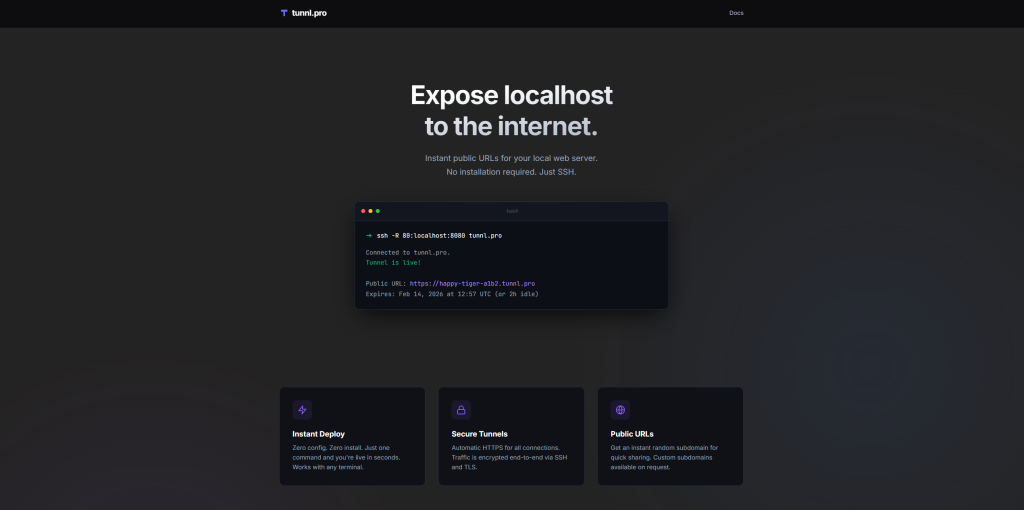The width and height of the screenshot is (1024, 510).
Task: Click the tunnl.pro brand name text
Action: (309, 13)
